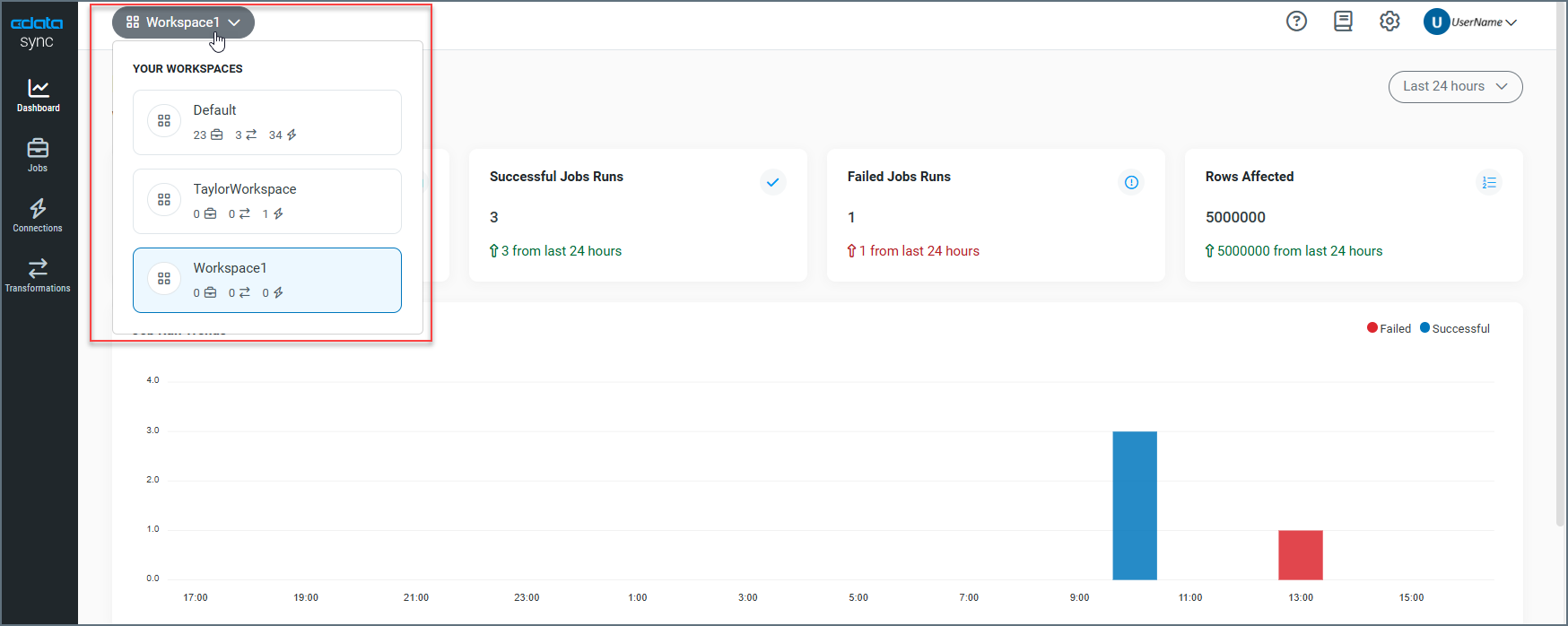Go to Jobs in sidebar
This screenshot has width=1568, height=626.
38,154
